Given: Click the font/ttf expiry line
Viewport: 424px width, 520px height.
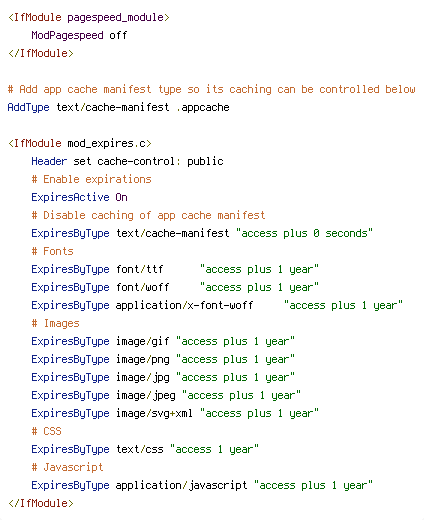Looking at the screenshot, I should click(175, 269).
